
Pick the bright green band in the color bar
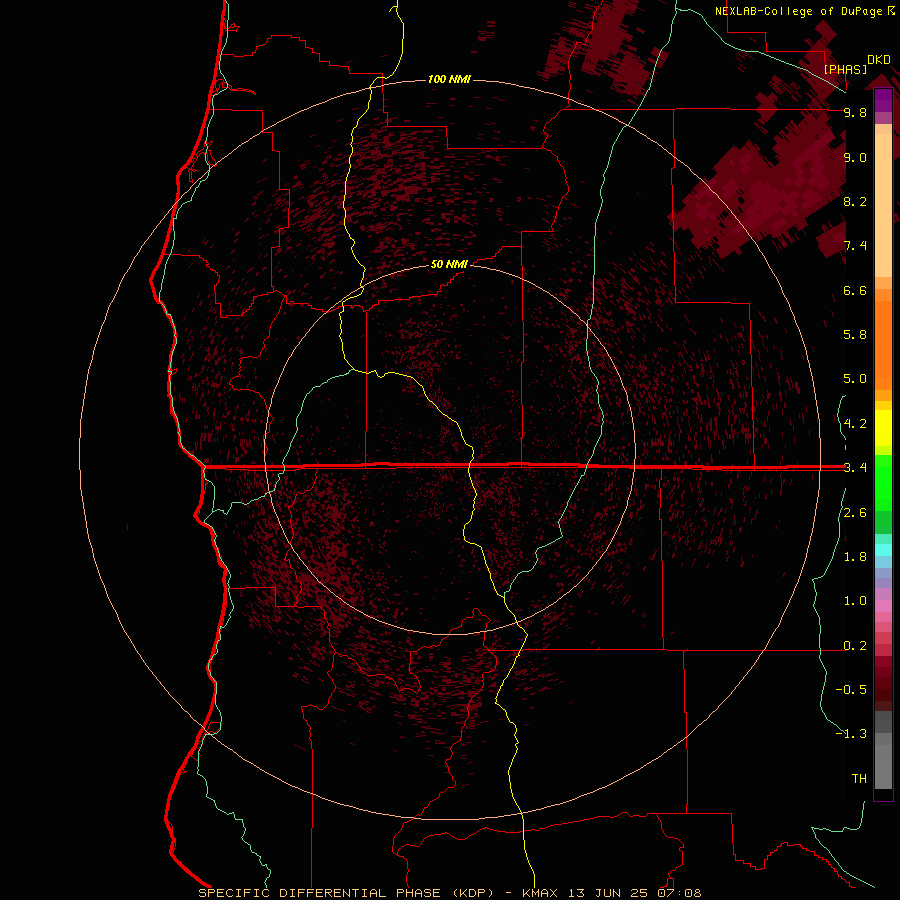(x=883, y=482)
